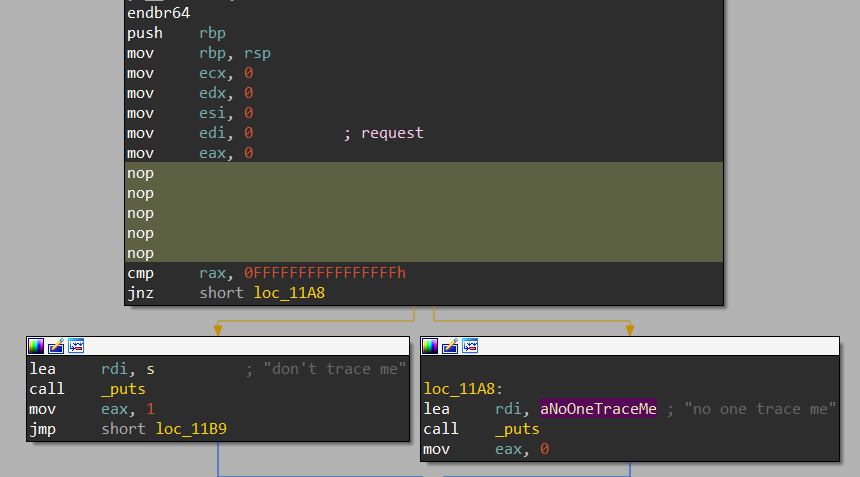This screenshot has height=477, width=860.
Task: Click the title bar of the left block
Action: tap(240, 346)
